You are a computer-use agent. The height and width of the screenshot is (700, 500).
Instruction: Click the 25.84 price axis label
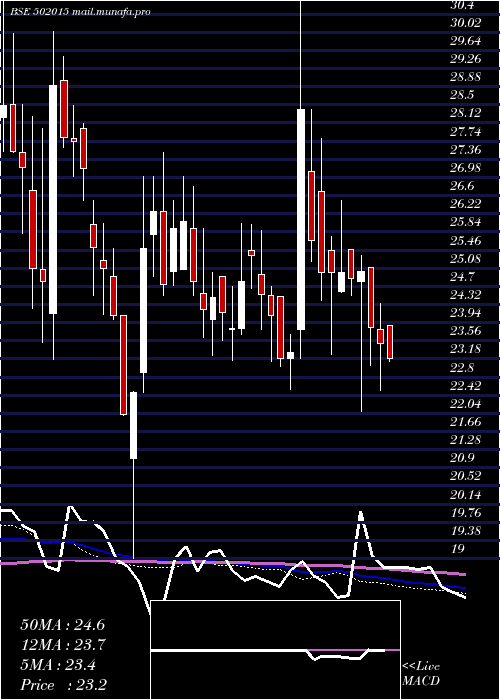(465, 221)
